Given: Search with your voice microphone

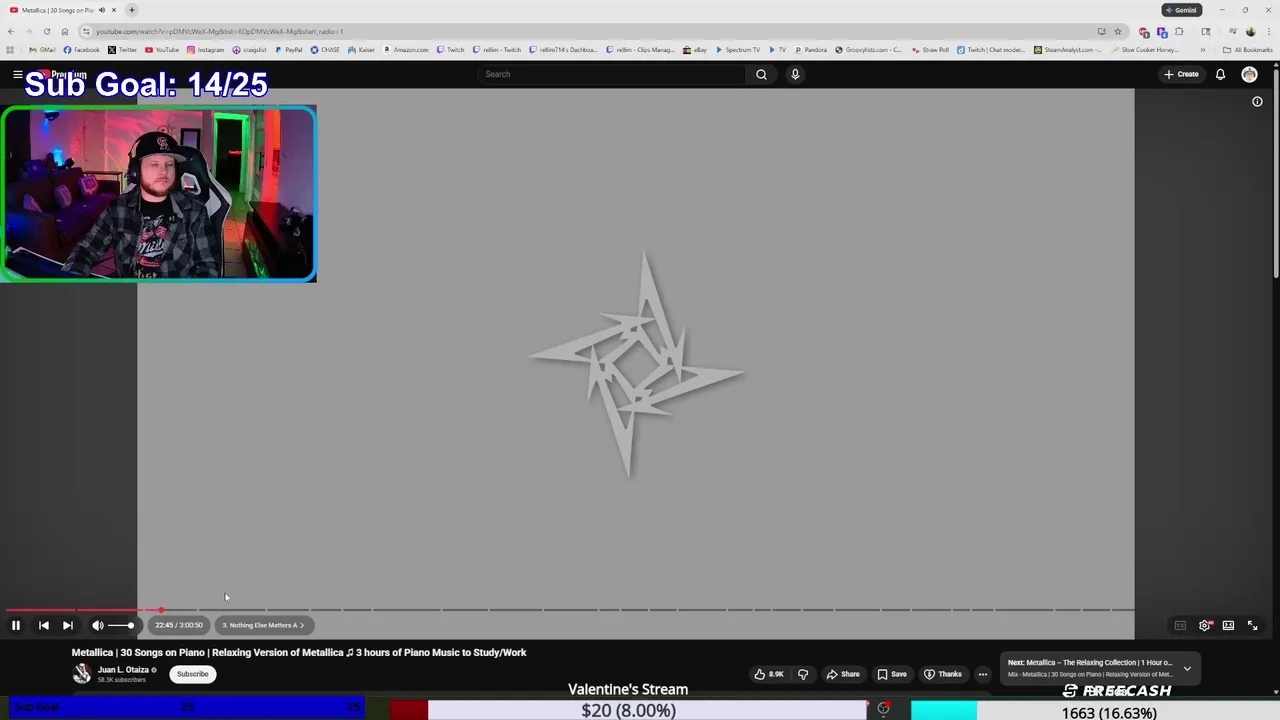Looking at the screenshot, I should (x=795, y=74).
